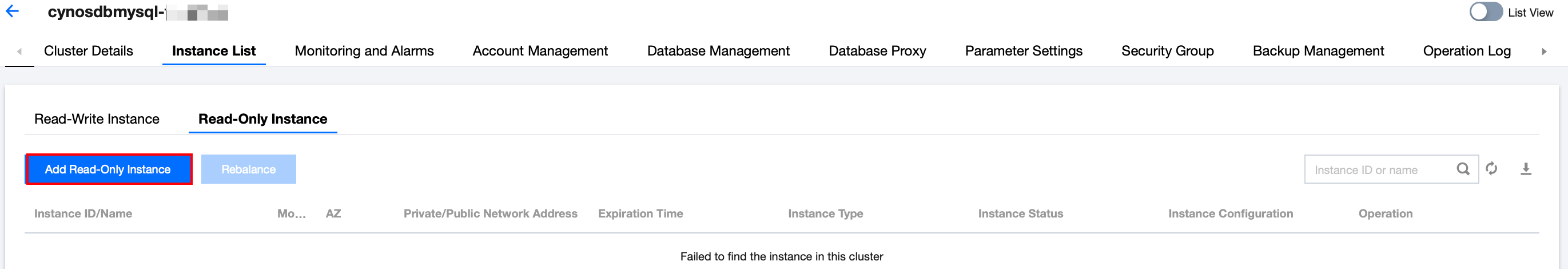Download the instance list
This screenshot has width=1568, height=269.
pos(1525,169)
